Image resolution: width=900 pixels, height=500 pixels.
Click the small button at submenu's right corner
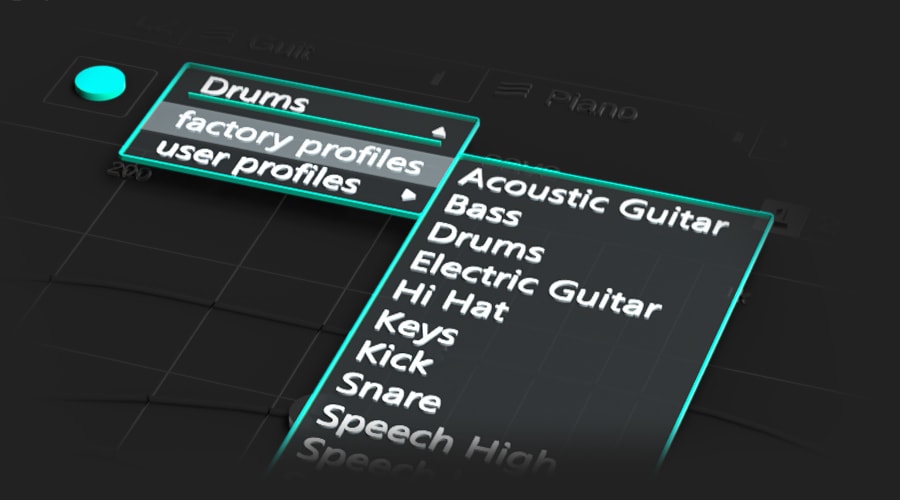[x=784, y=215]
